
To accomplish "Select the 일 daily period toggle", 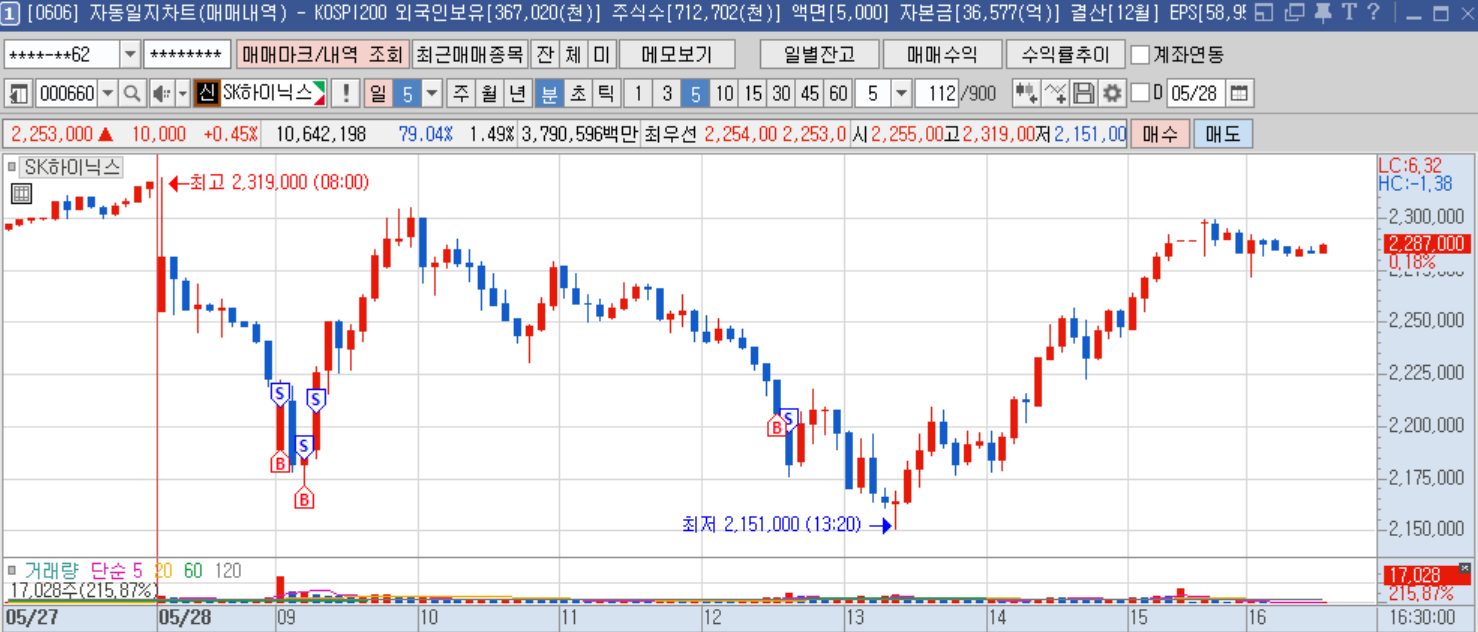I will point(378,94).
